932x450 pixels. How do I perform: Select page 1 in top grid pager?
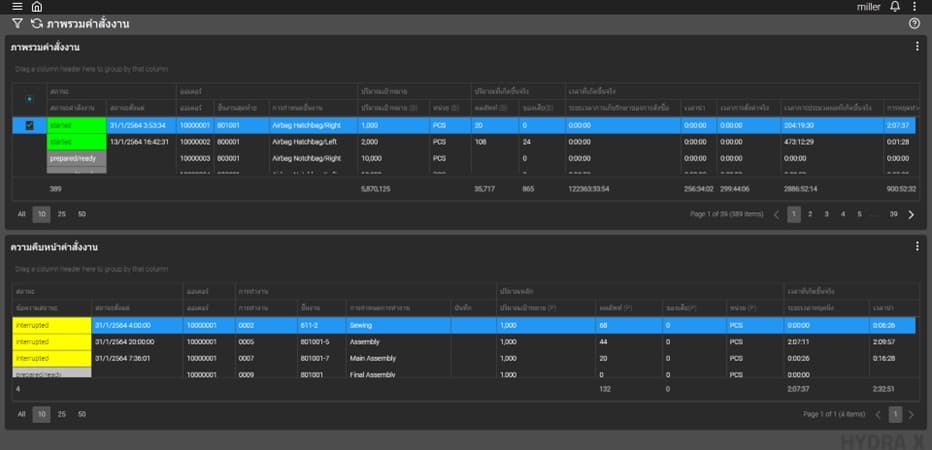(x=794, y=215)
